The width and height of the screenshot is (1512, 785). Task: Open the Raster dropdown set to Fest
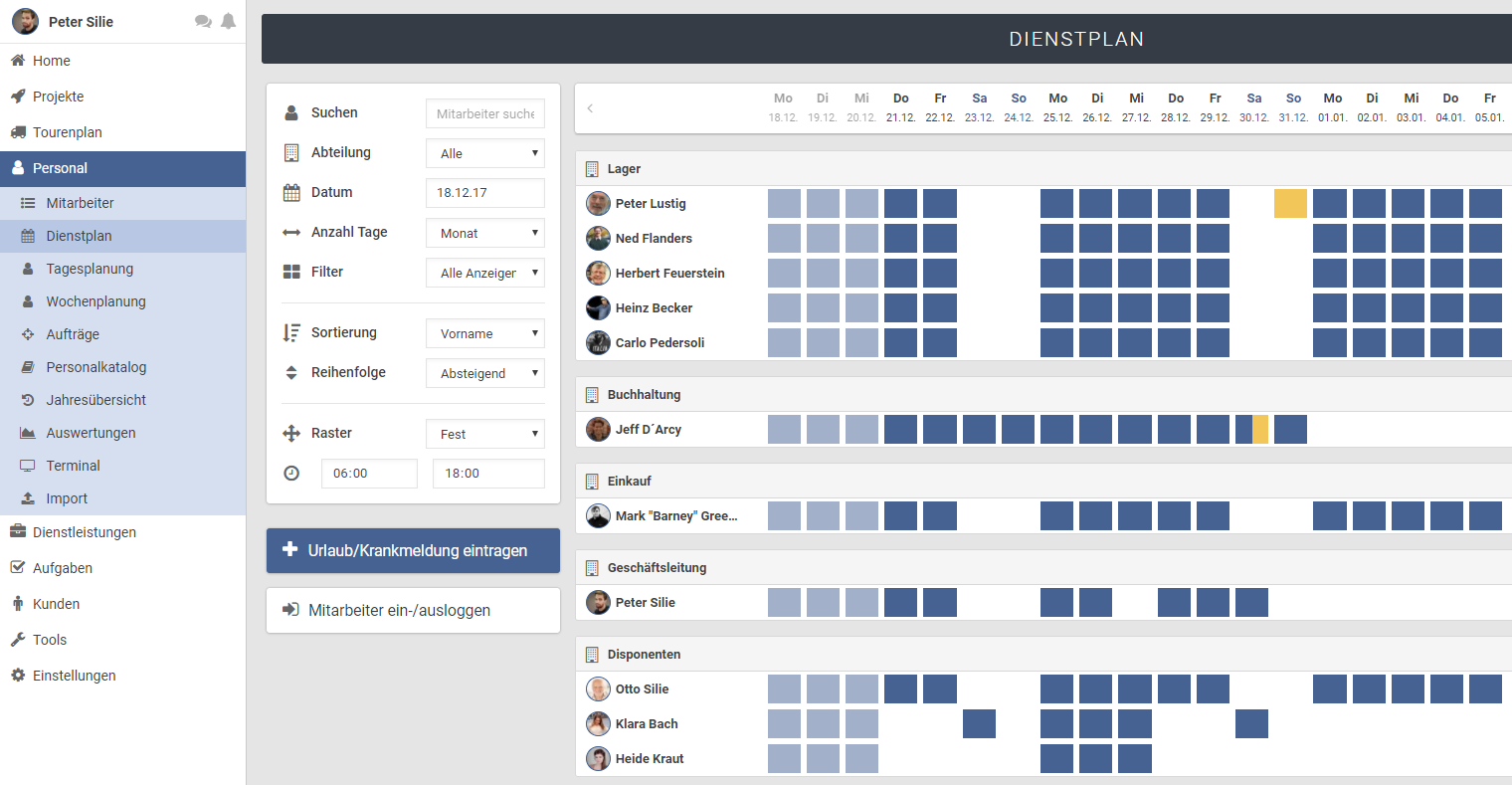485,434
